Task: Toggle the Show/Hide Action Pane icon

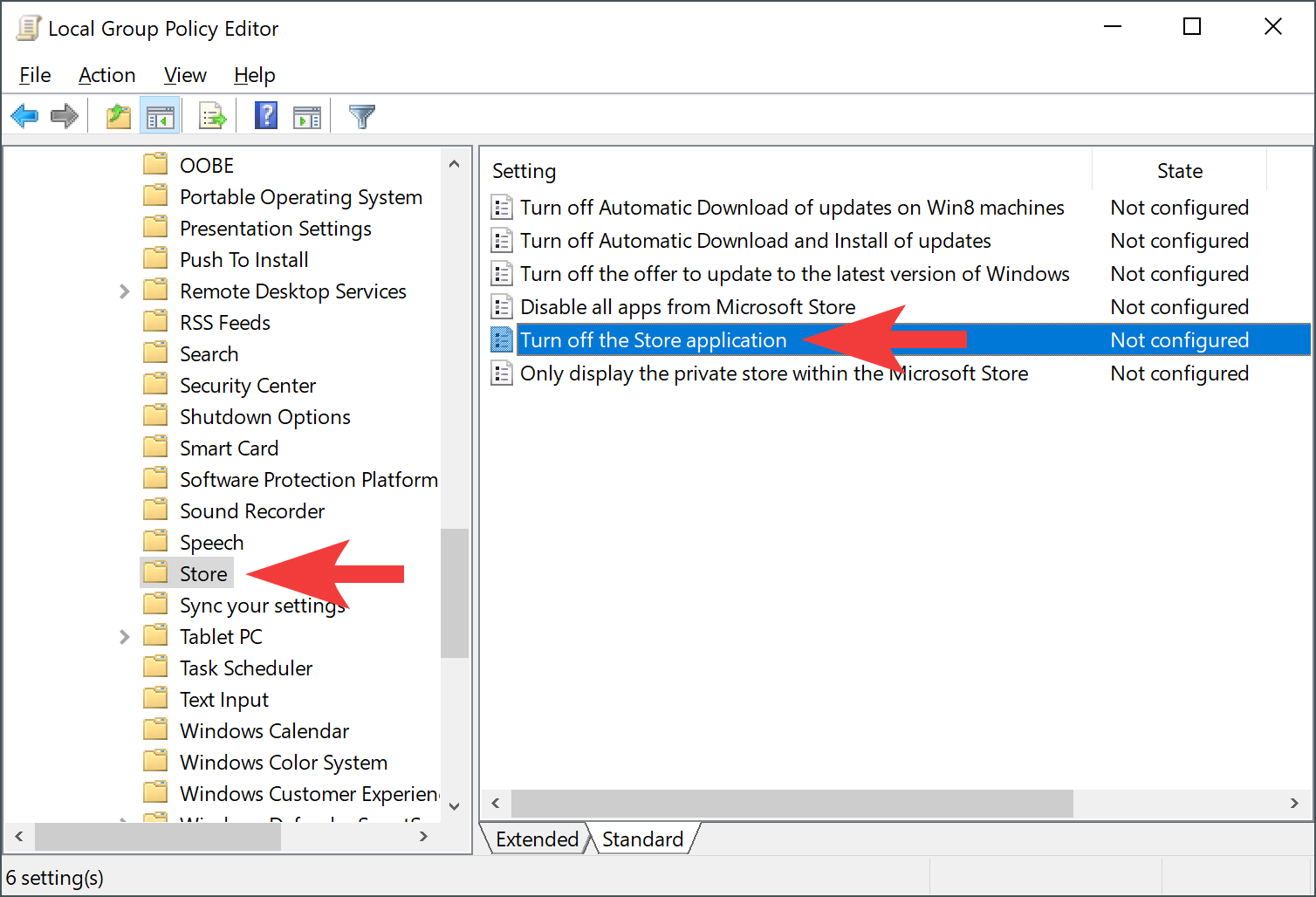Action: pyautogui.click(x=307, y=116)
